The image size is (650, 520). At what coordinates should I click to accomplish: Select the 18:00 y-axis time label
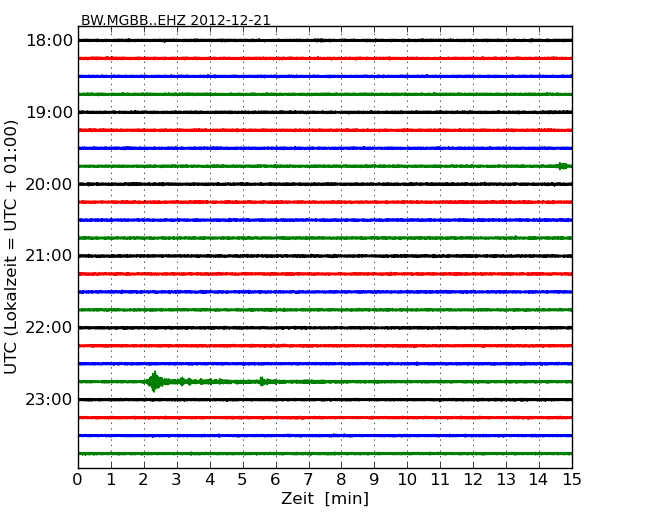click(49, 41)
